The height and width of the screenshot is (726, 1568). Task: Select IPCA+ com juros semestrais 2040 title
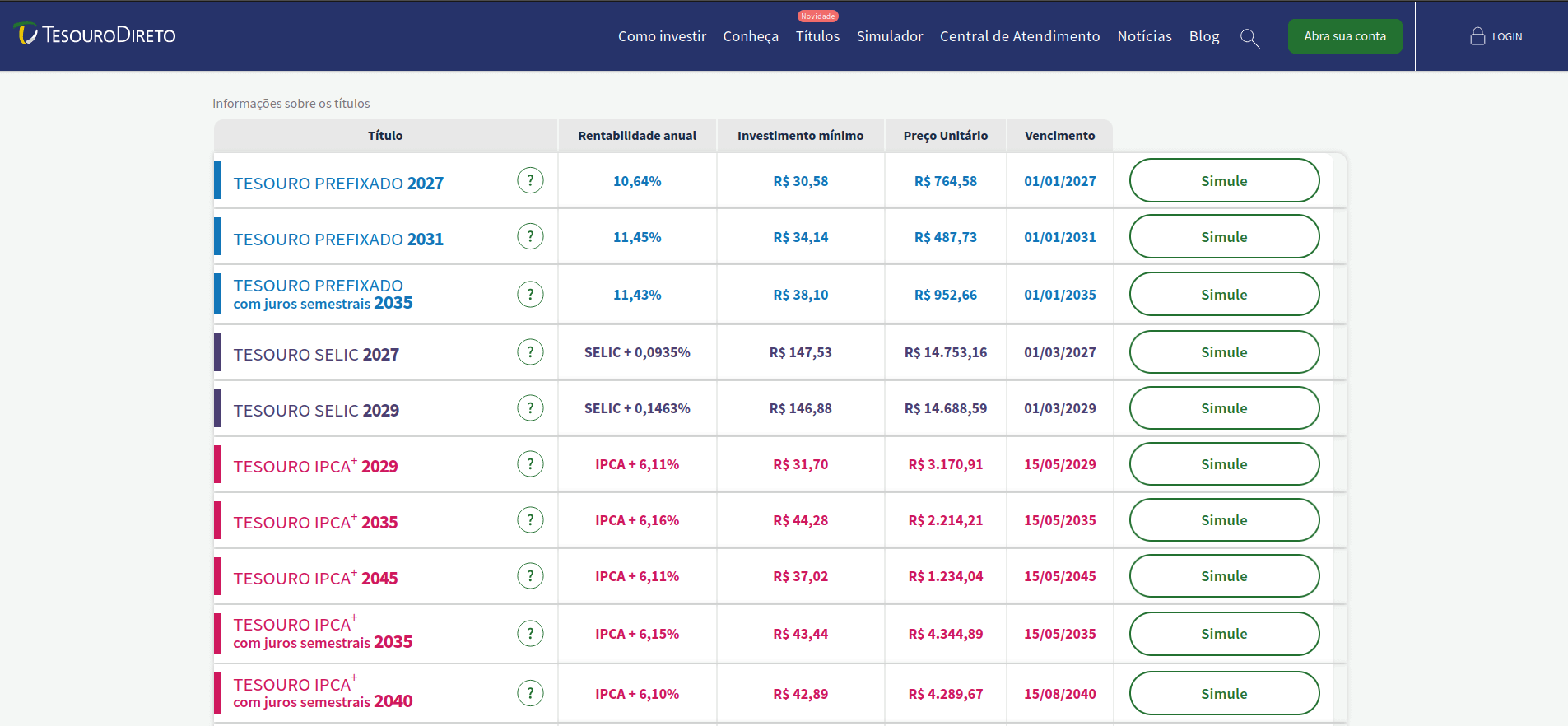pos(323,692)
